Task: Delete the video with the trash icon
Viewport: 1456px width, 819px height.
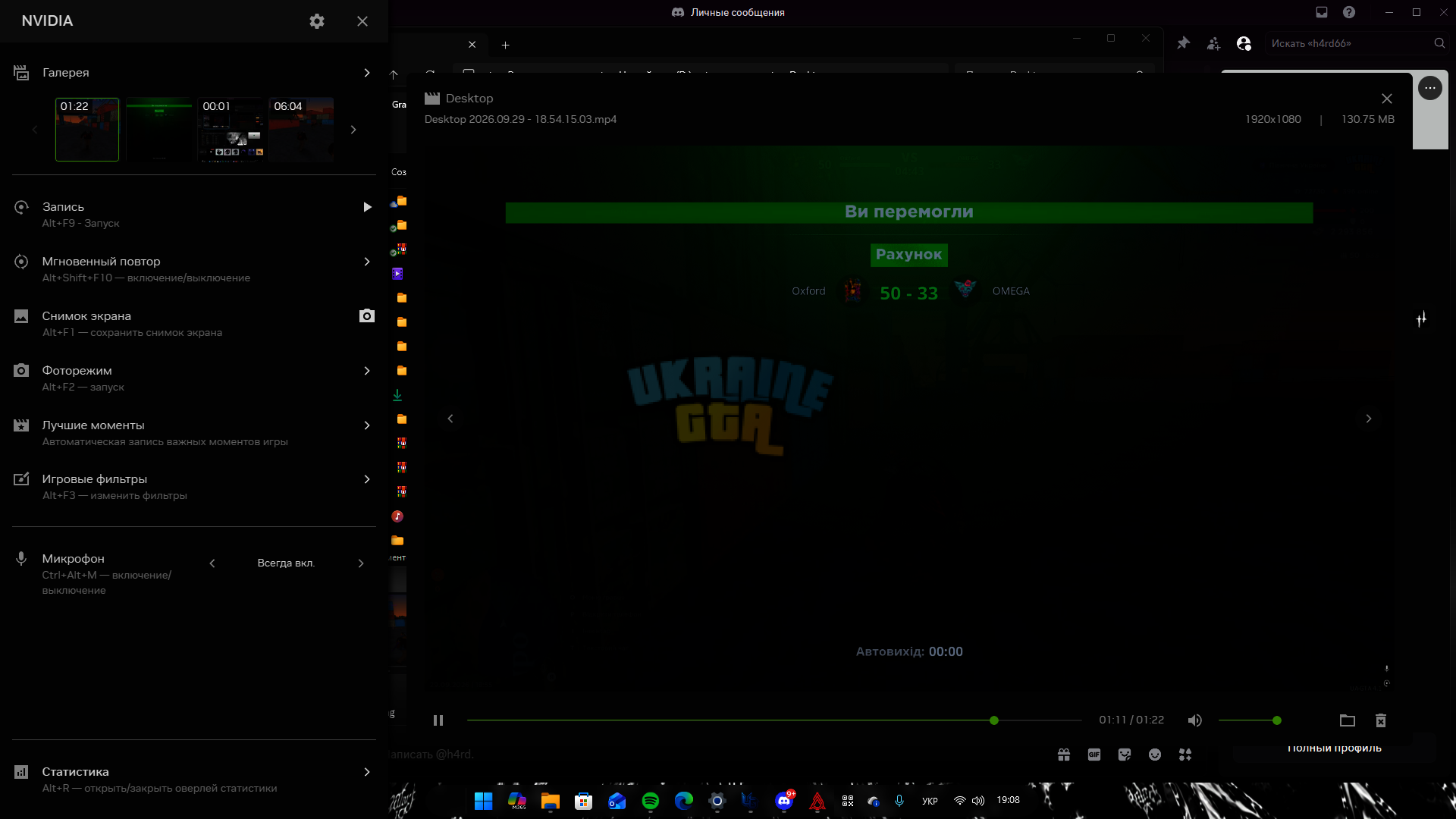Action: [x=1381, y=720]
